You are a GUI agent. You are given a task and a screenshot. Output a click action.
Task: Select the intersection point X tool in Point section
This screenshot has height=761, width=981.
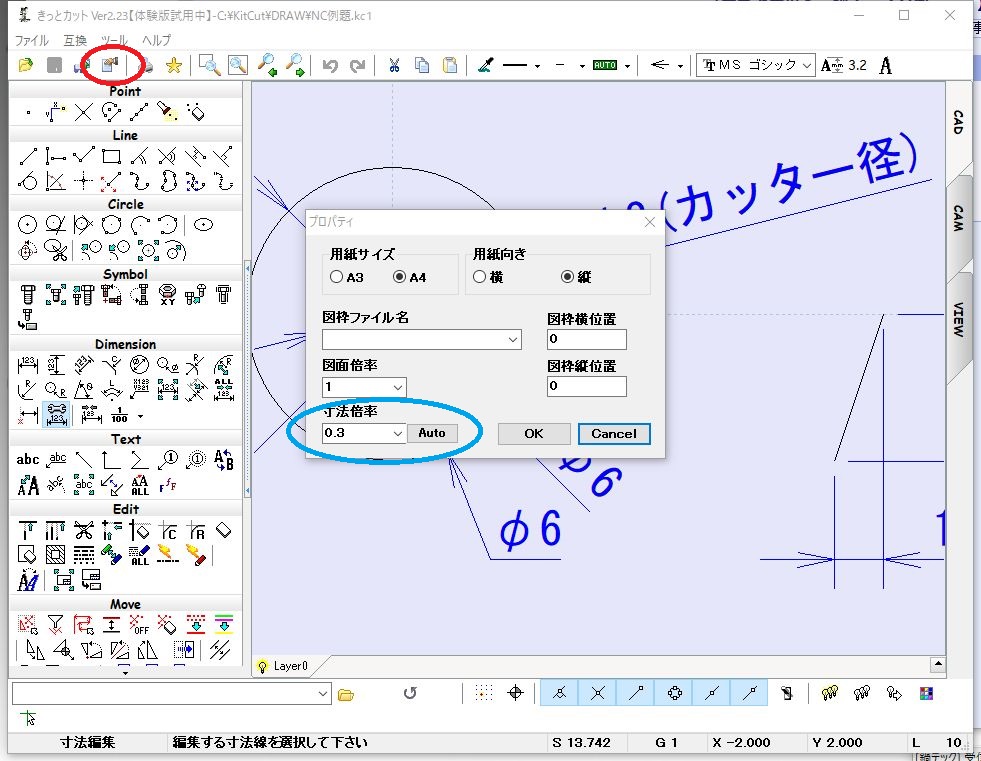point(83,113)
